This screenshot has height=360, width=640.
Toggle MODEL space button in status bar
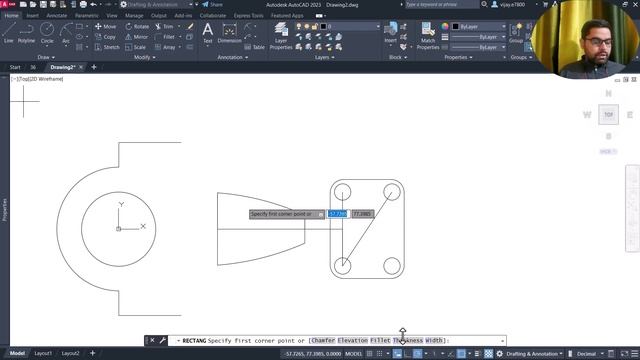(353, 354)
